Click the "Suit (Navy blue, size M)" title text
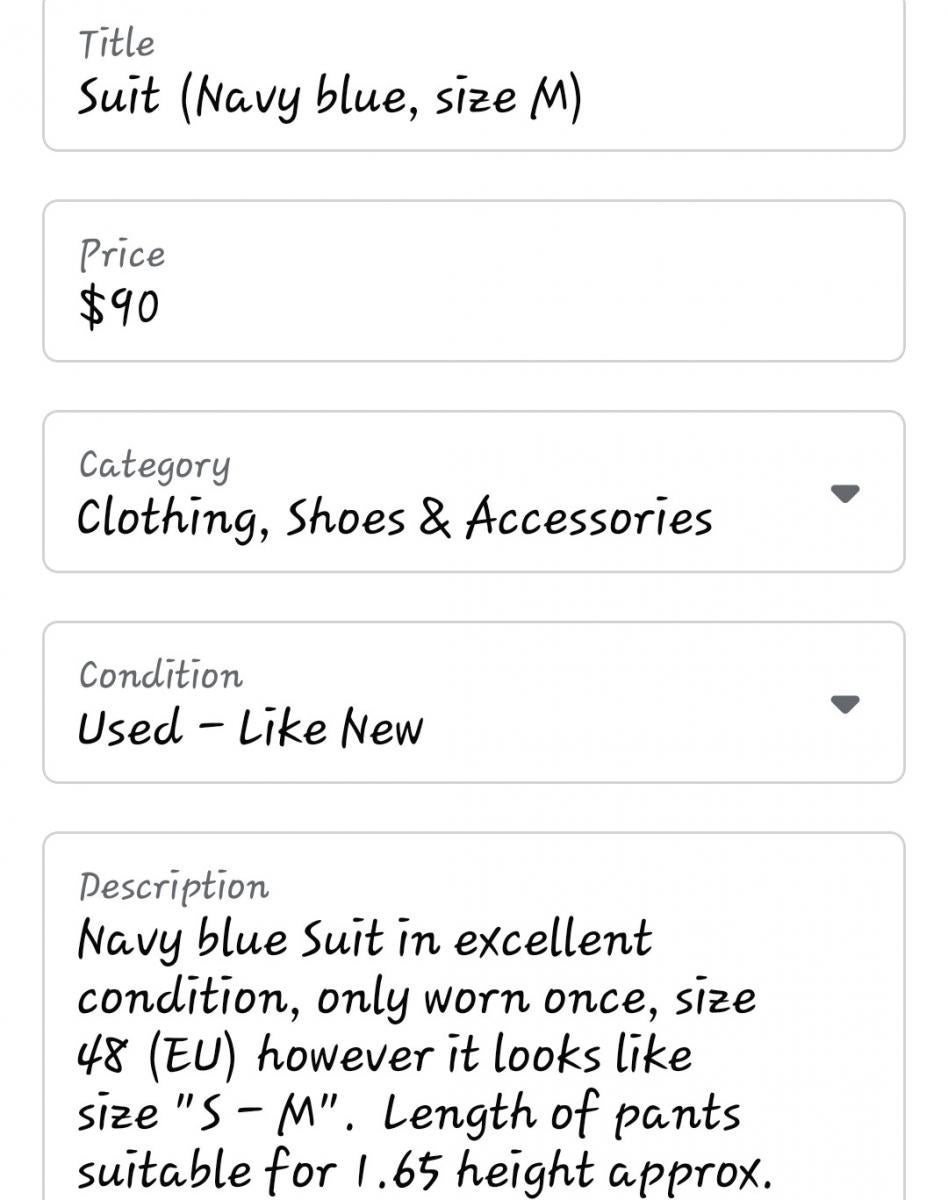Viewport: 948px width, 1200px height. (329, 98)
